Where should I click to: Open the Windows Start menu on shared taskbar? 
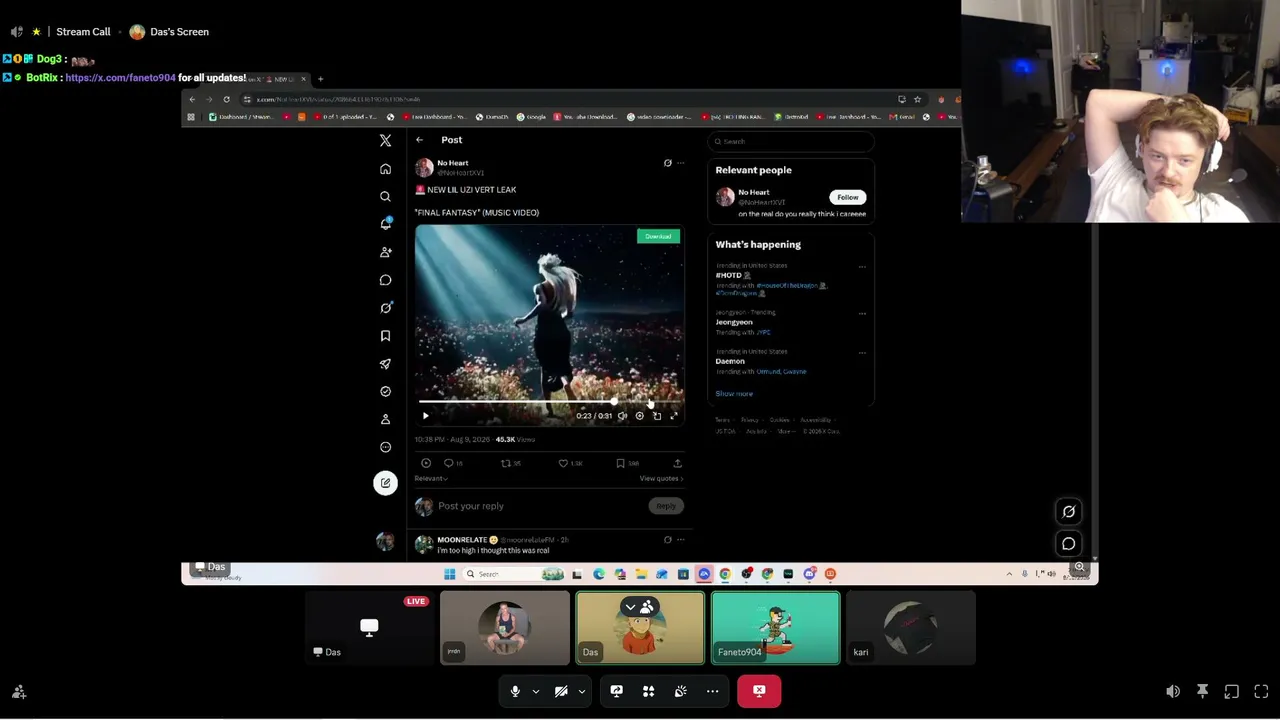tap(449, 574)
